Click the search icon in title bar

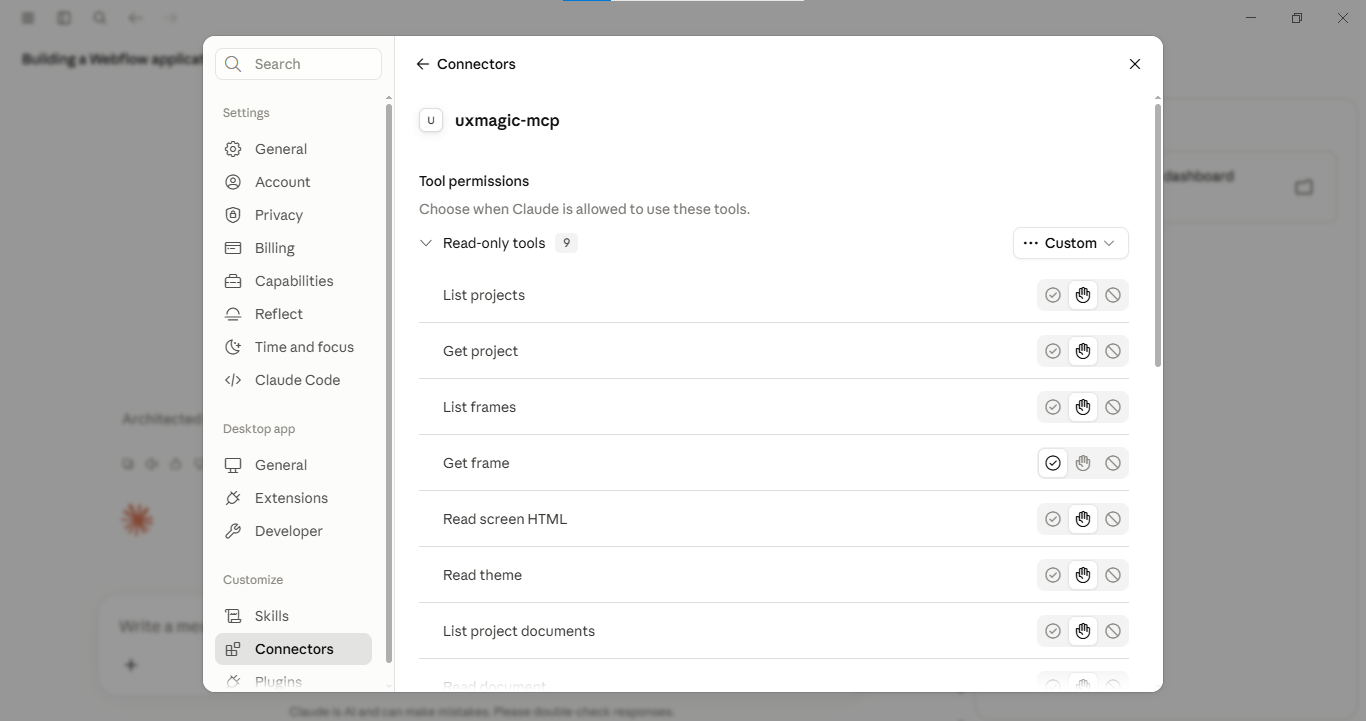[100, 18]
